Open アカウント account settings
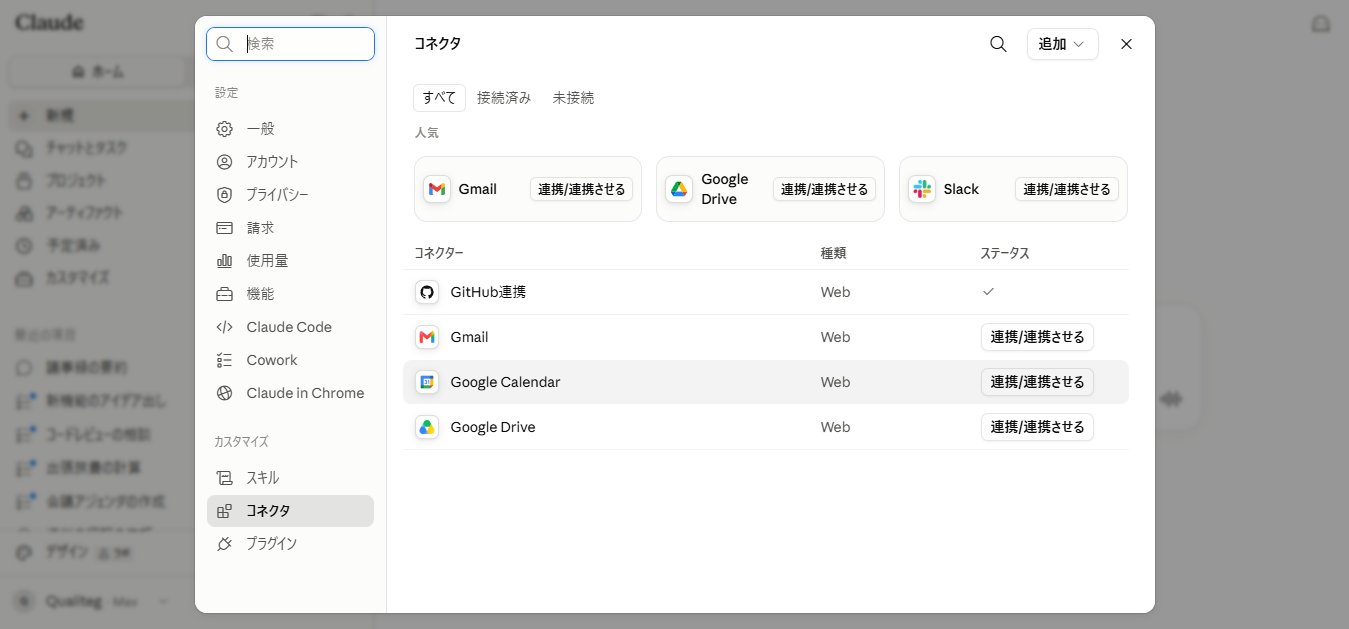Image resolution: width=1349 pixels, height=629 pixels. click(x=290, y=162)
